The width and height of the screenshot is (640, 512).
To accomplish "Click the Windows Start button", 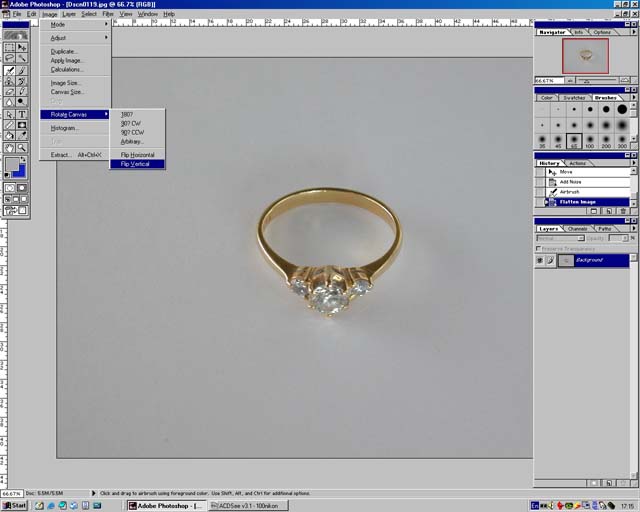I will coord(14,505).
